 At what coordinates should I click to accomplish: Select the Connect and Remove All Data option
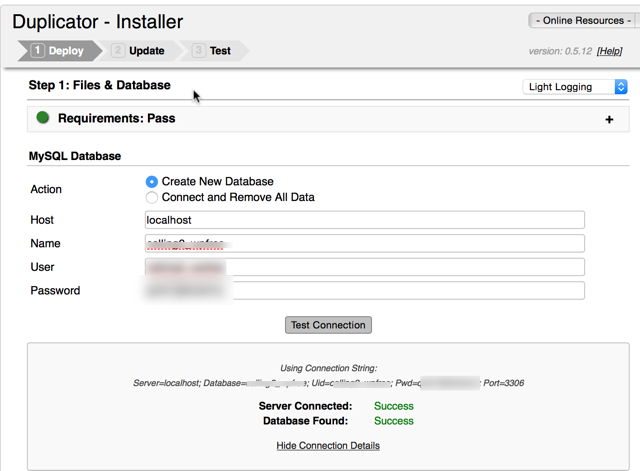(x=152, y=197)
